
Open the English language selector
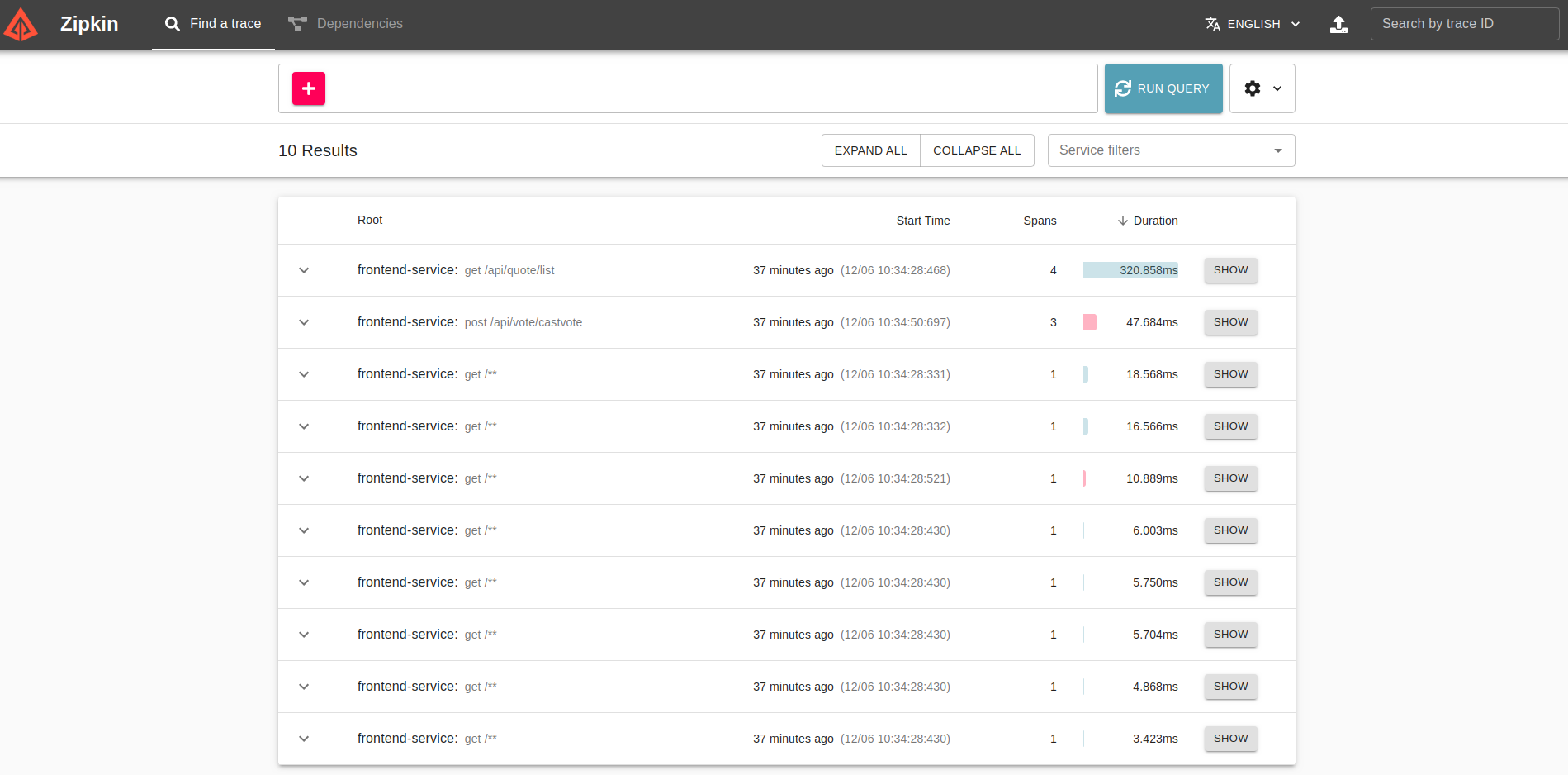click(1253, 24)
